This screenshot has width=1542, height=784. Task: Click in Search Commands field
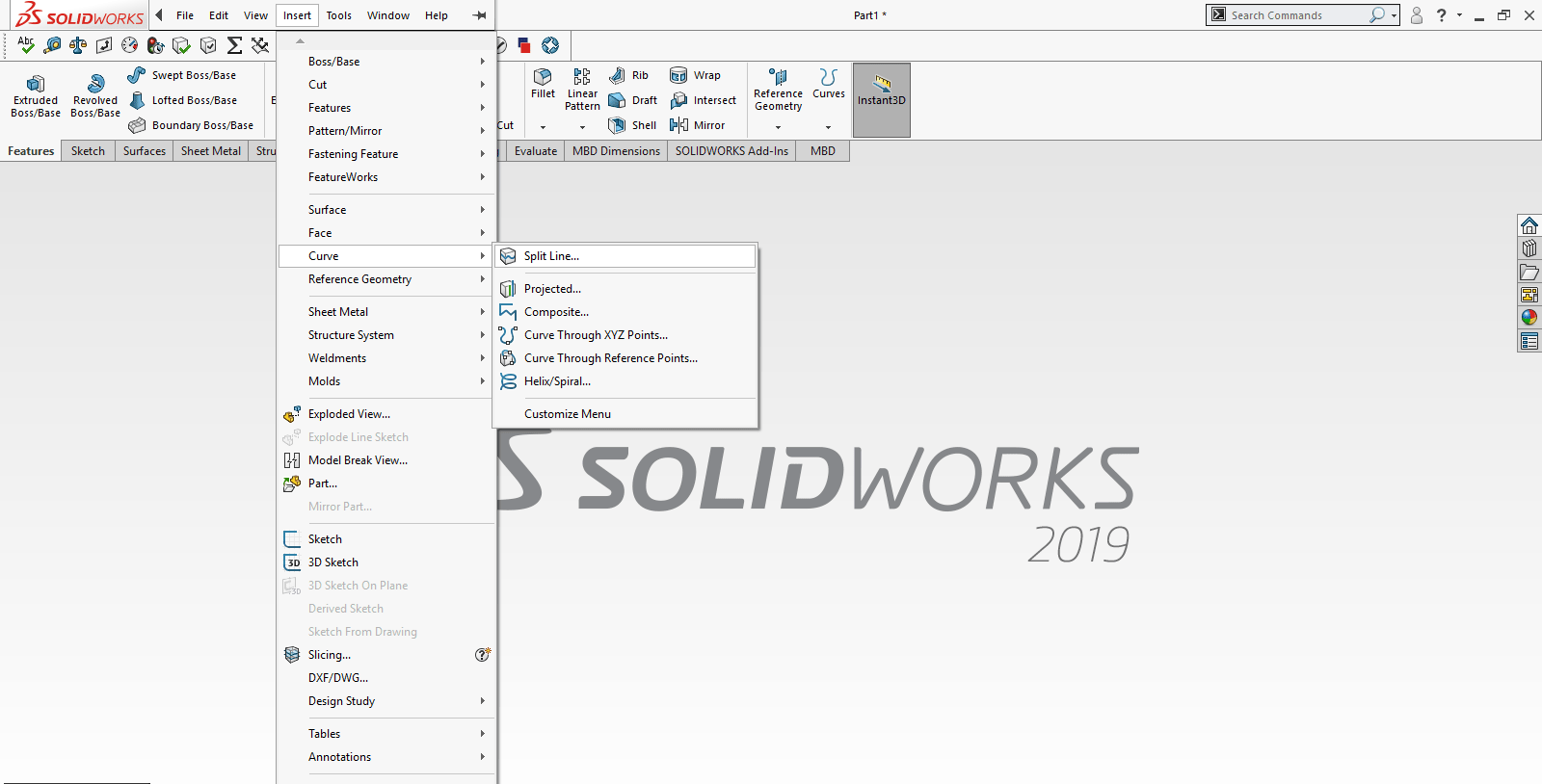(x=1296, y=15)
